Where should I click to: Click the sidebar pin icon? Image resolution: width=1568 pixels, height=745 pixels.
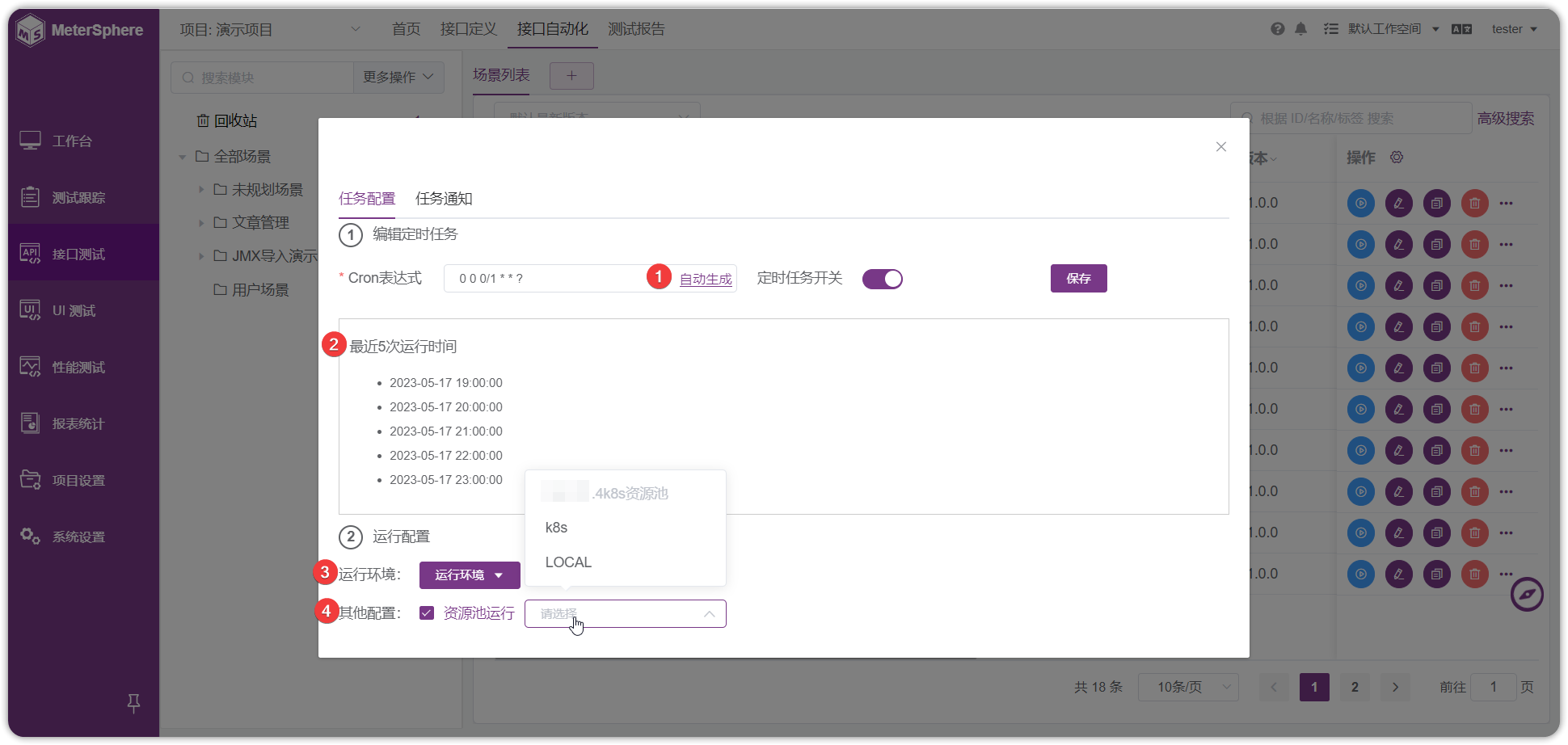[134, 703]
